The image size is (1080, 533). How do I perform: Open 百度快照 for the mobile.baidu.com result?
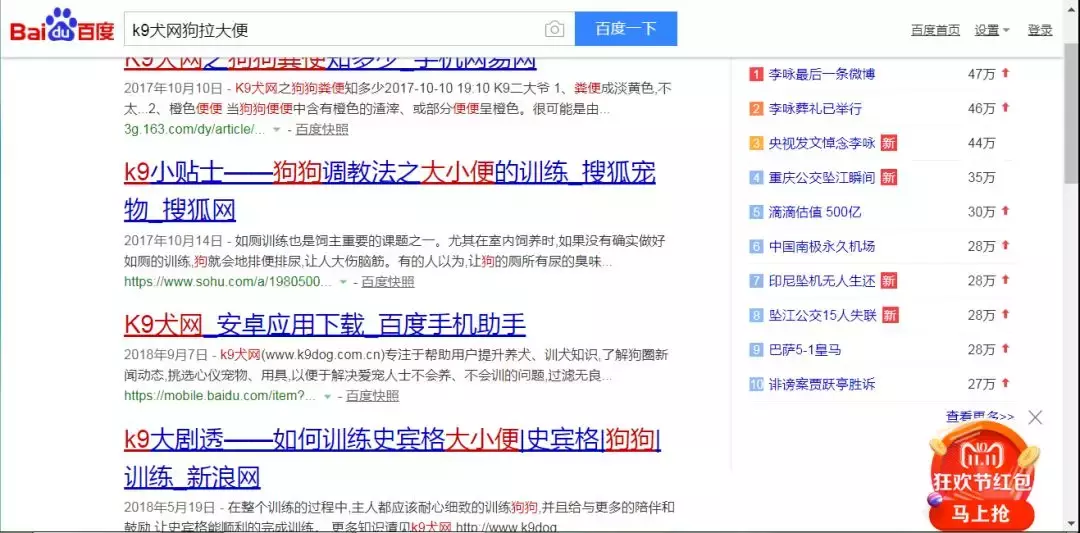click(372, 397)
